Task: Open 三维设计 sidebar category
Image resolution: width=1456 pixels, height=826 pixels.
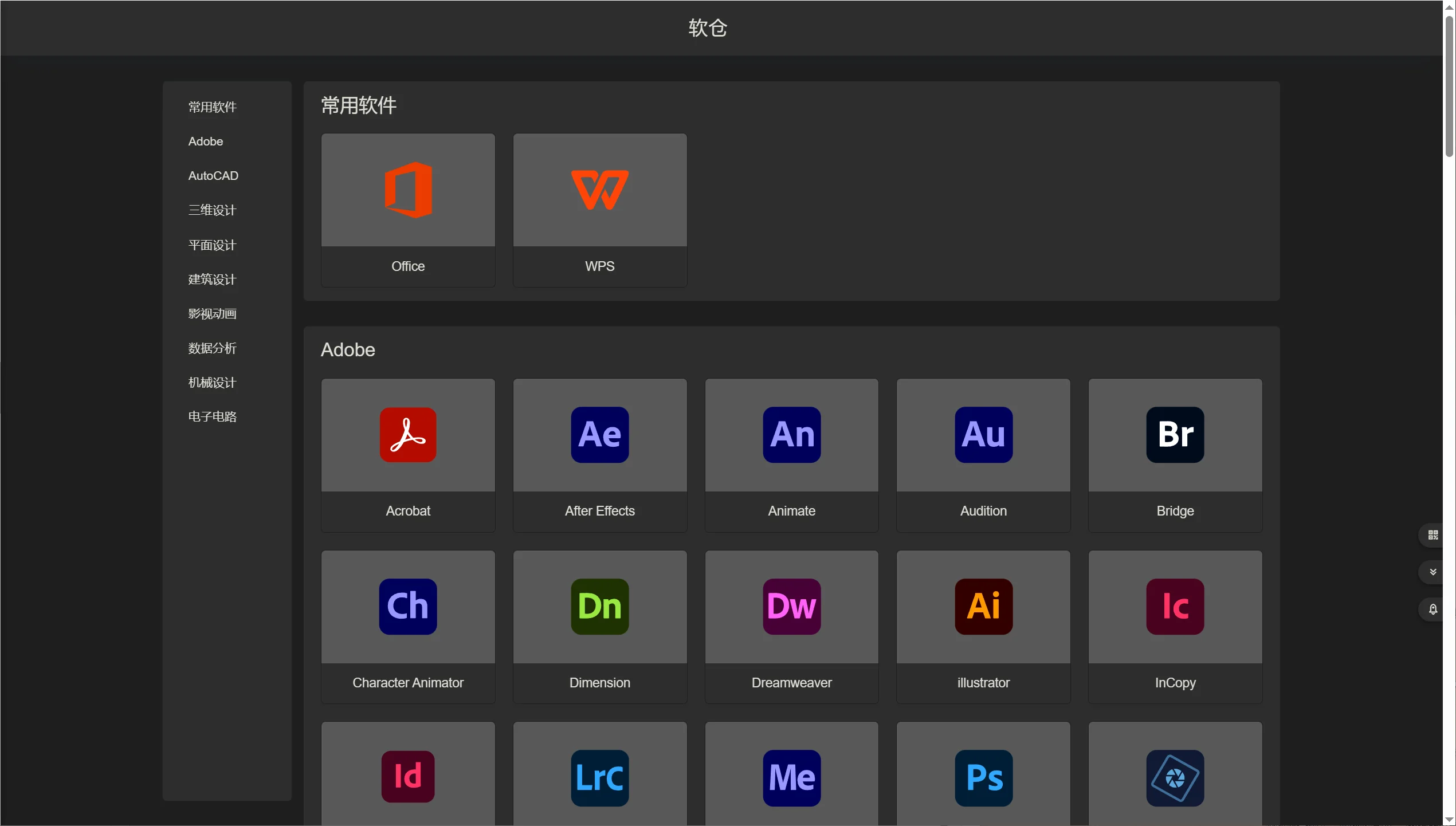Action: [x=213, y=210]
